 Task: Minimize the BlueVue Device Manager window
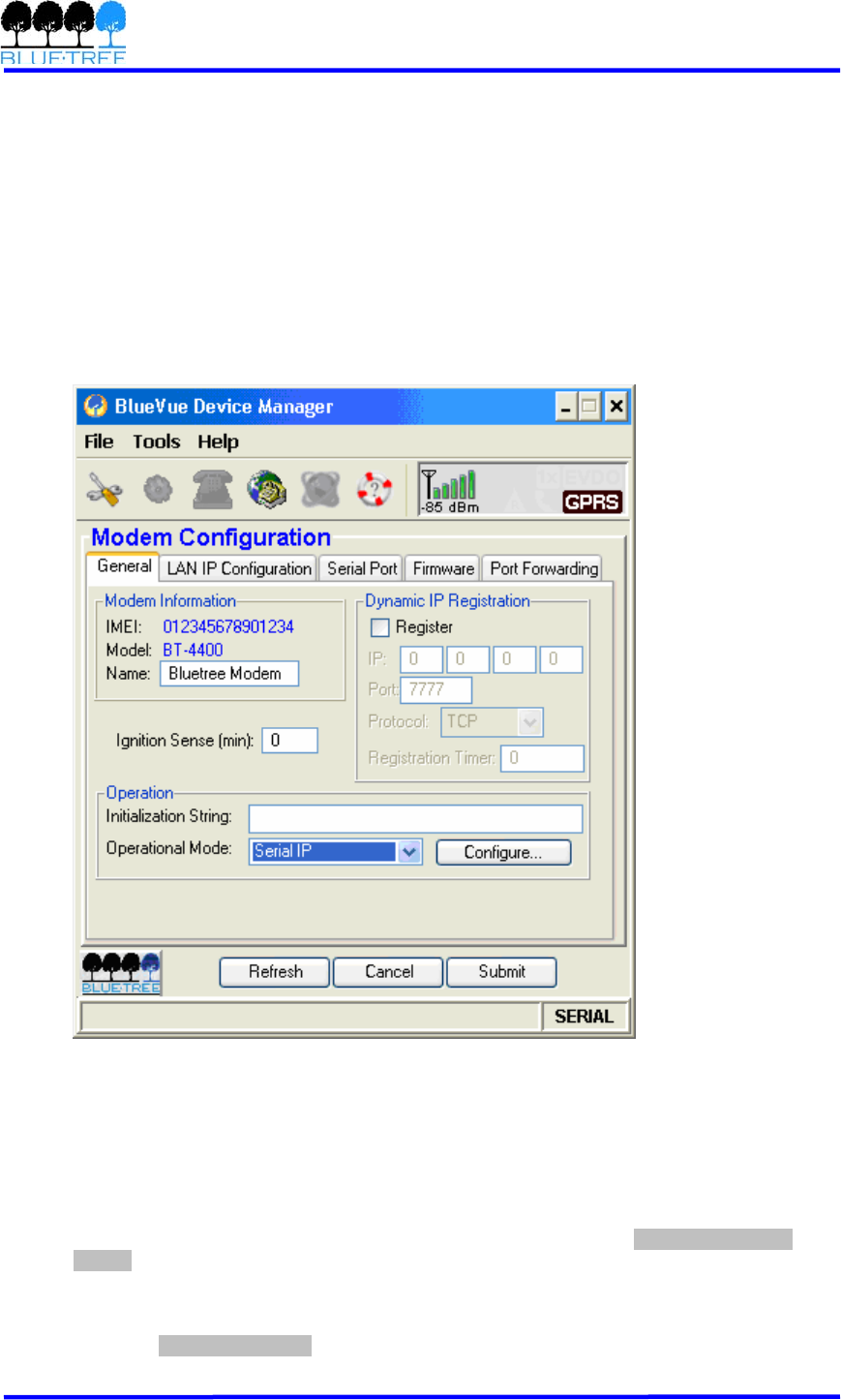click(x=566, y=407)
